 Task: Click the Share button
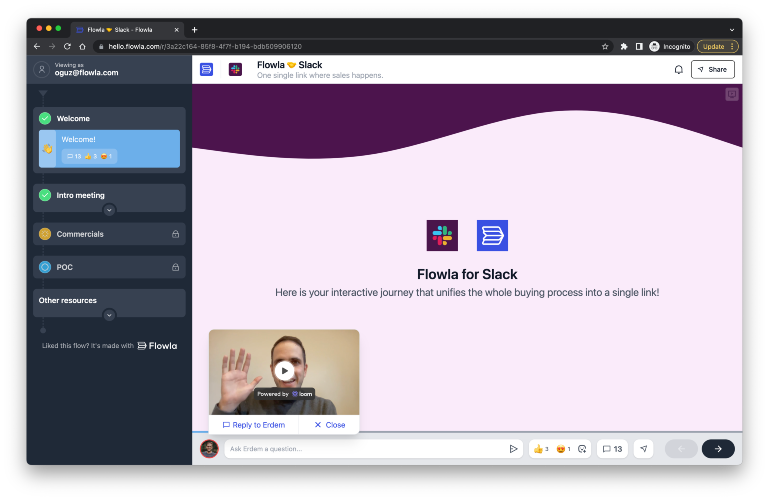713,70
